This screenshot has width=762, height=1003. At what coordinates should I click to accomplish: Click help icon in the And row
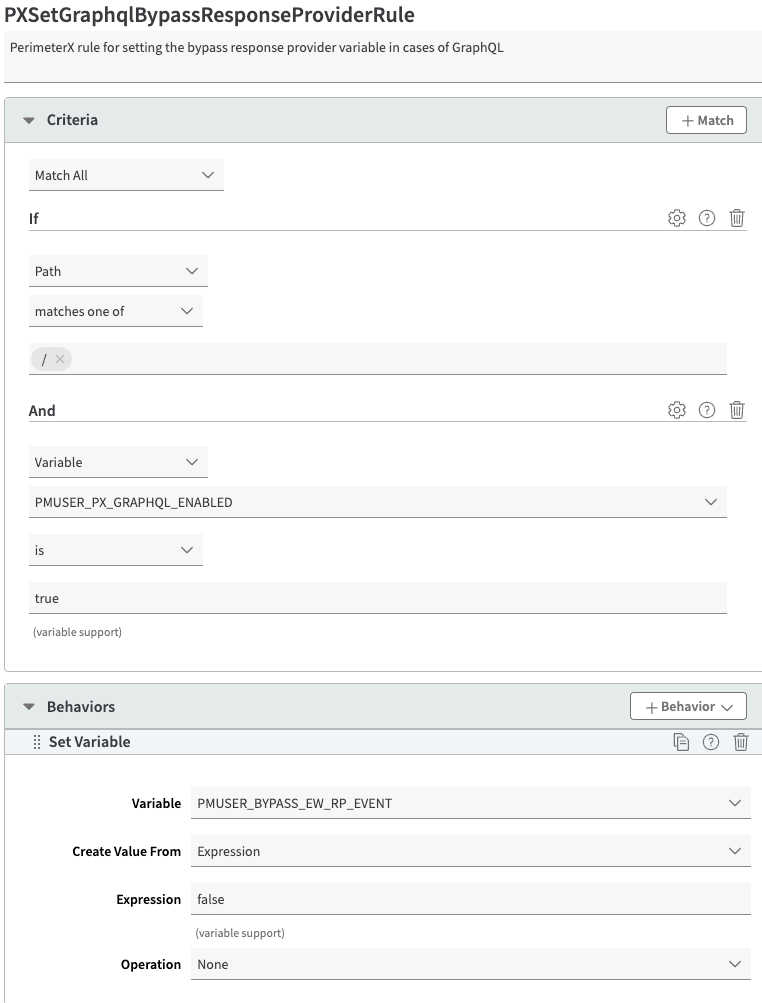[707, 410]
